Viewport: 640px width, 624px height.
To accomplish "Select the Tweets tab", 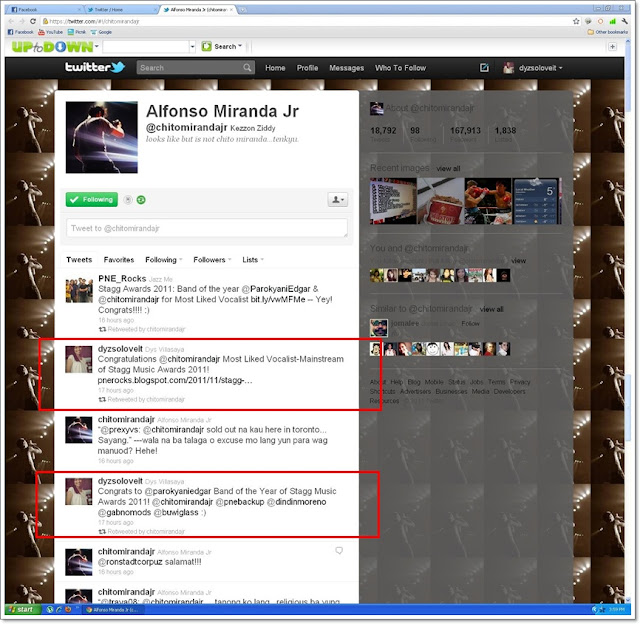I will [79, 260].
